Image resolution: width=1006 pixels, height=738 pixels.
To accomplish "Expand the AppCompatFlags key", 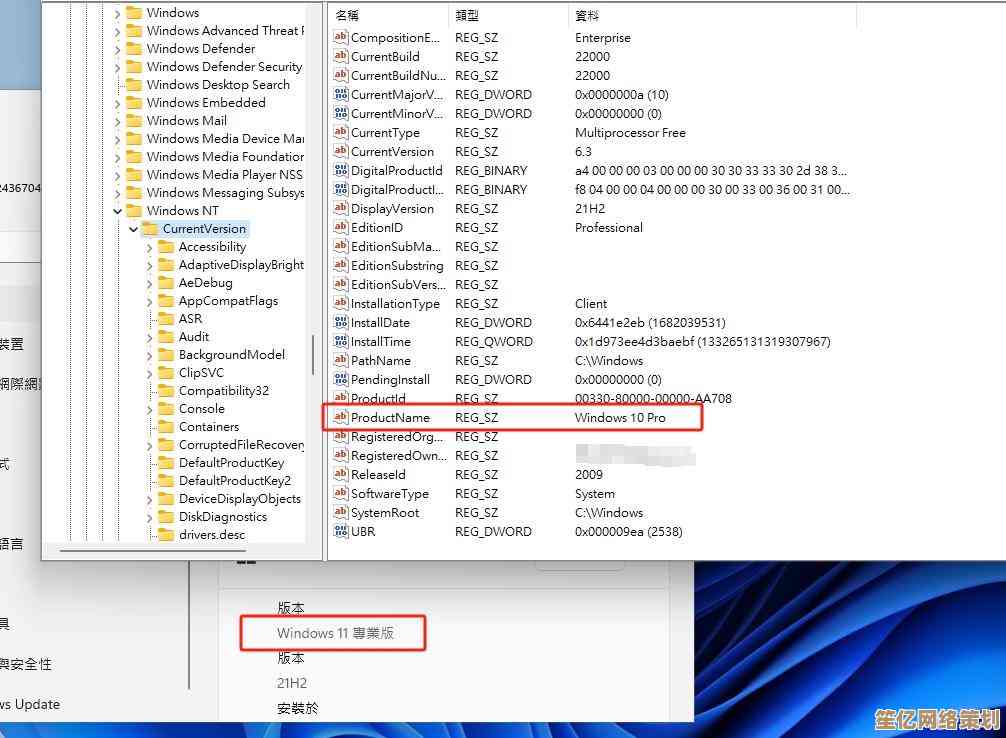I will (x=150, y=301).
